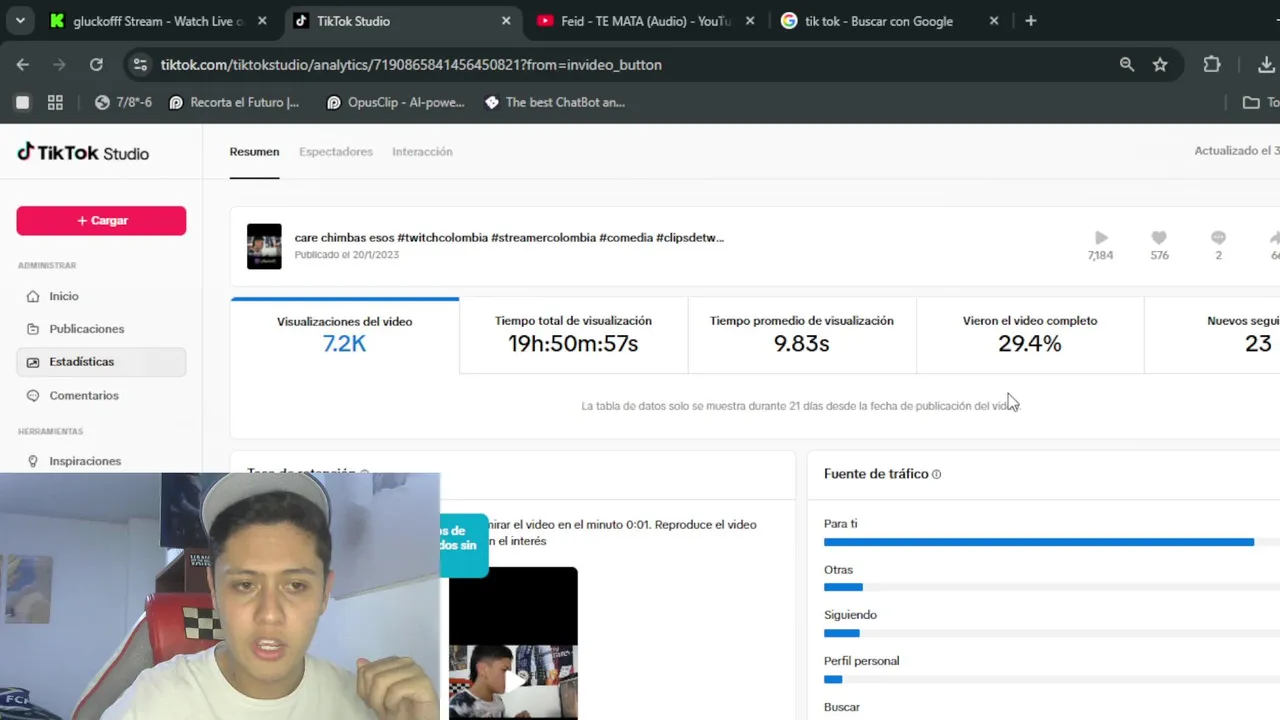The width and height of the screenshot is (1280, 720).
Task: Click the Inspiraciones lightbulb icon
Action: pos(33,461)
